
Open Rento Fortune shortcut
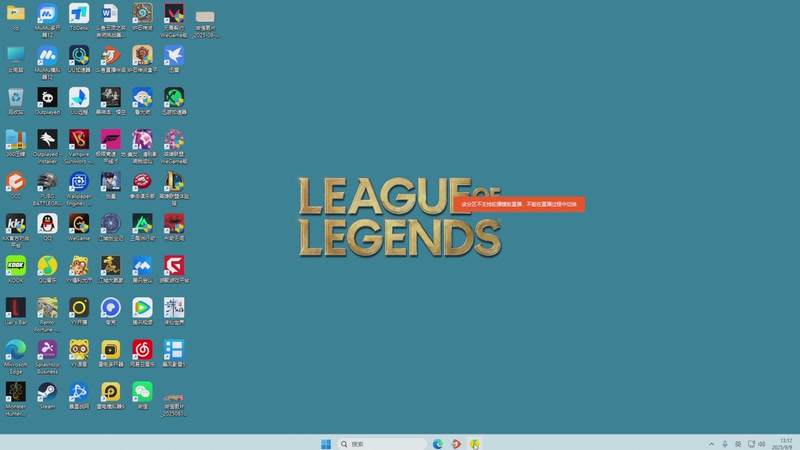pyautogui.click(x=47, y=315)
